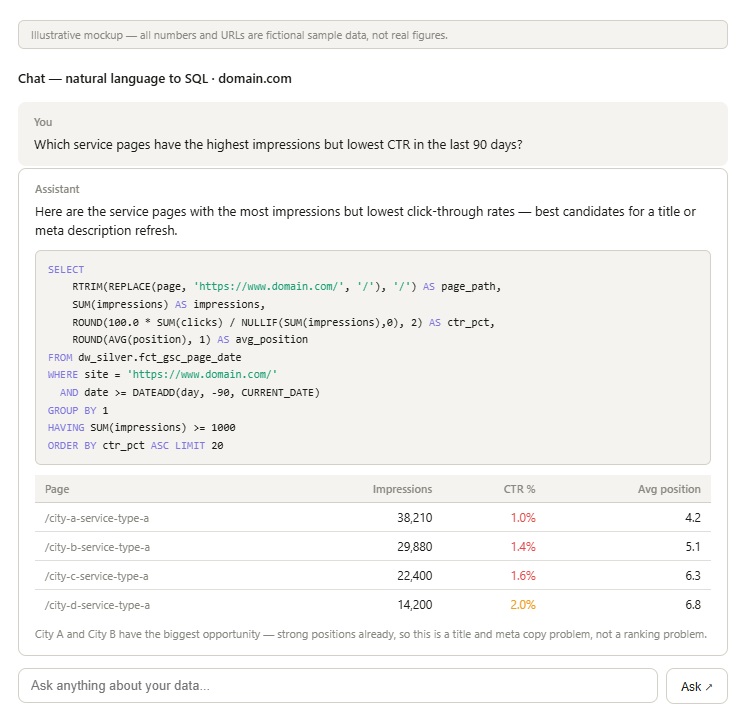Viewport: 751px width, 716px height.
Task: Click the CTR % column header
Action: tap(519, 489)
